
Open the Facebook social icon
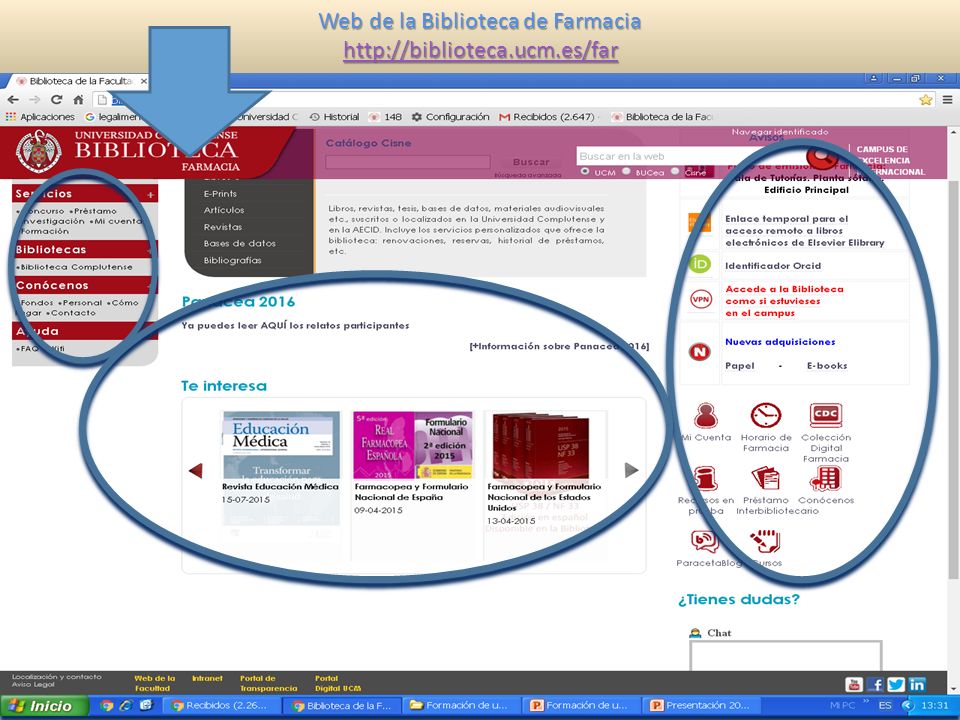point(876,684)
